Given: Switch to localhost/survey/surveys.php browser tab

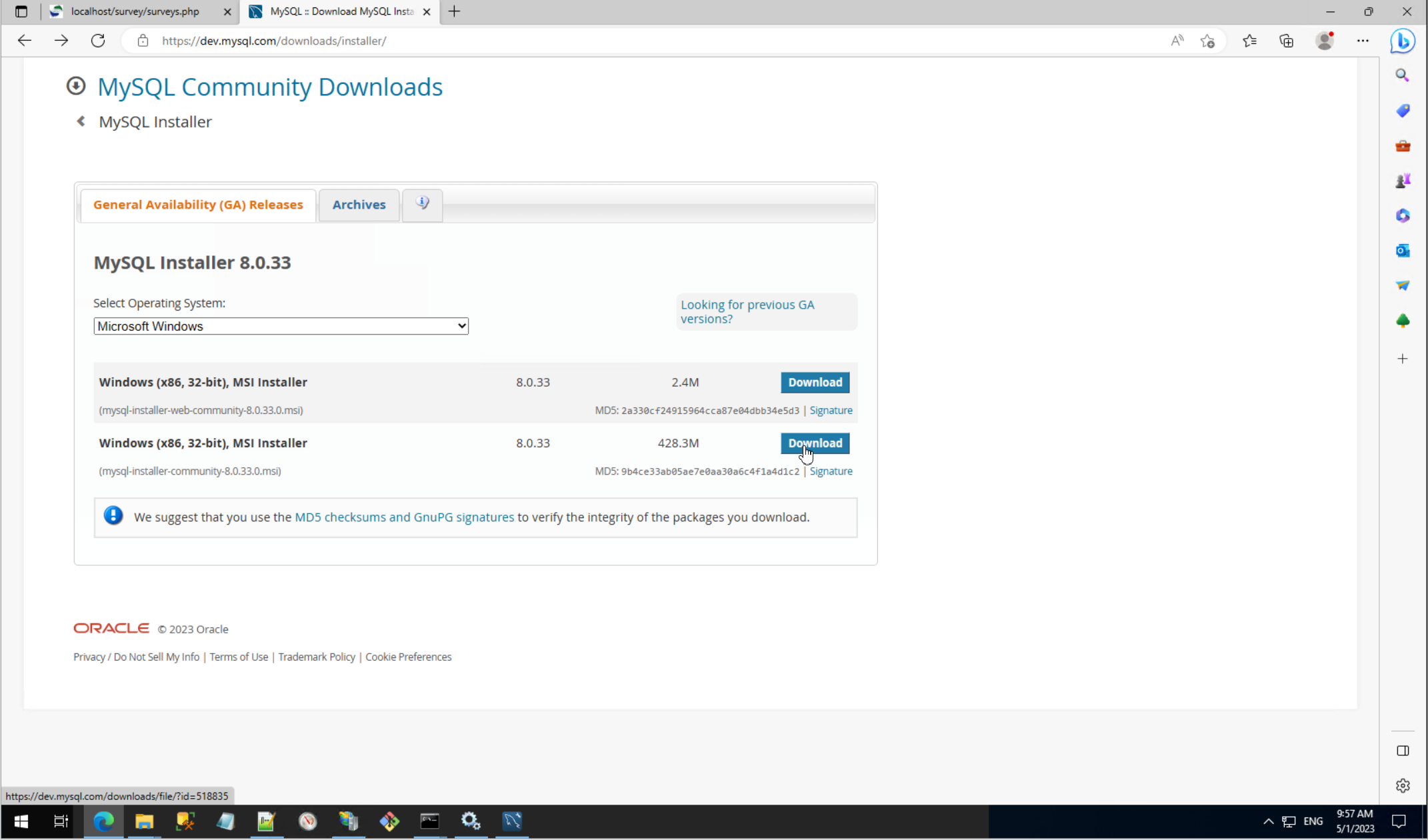Looking at the screenshot, I should click(x=135, y=11).
